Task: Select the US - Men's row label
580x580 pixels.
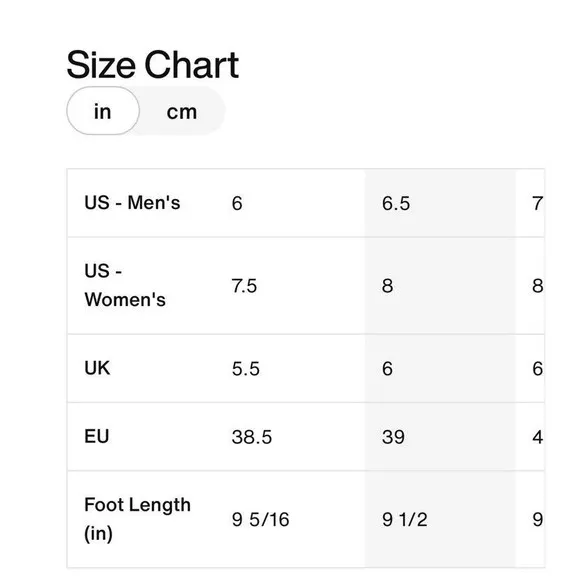Action: 132,202
